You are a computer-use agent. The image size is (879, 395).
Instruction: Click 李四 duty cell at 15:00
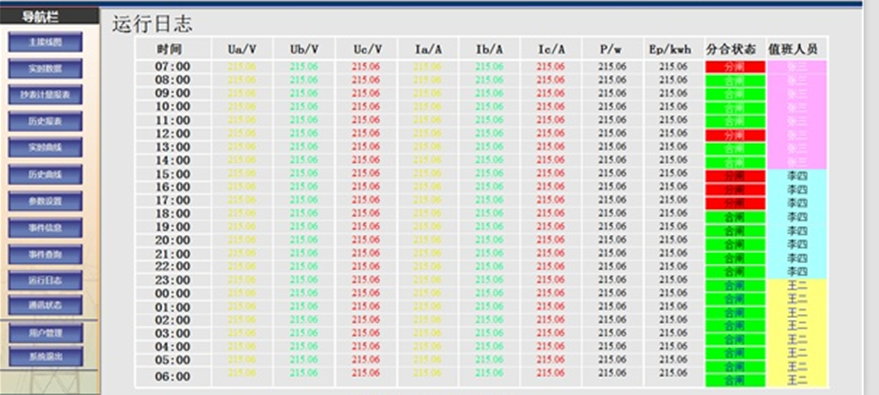(797, 175)
